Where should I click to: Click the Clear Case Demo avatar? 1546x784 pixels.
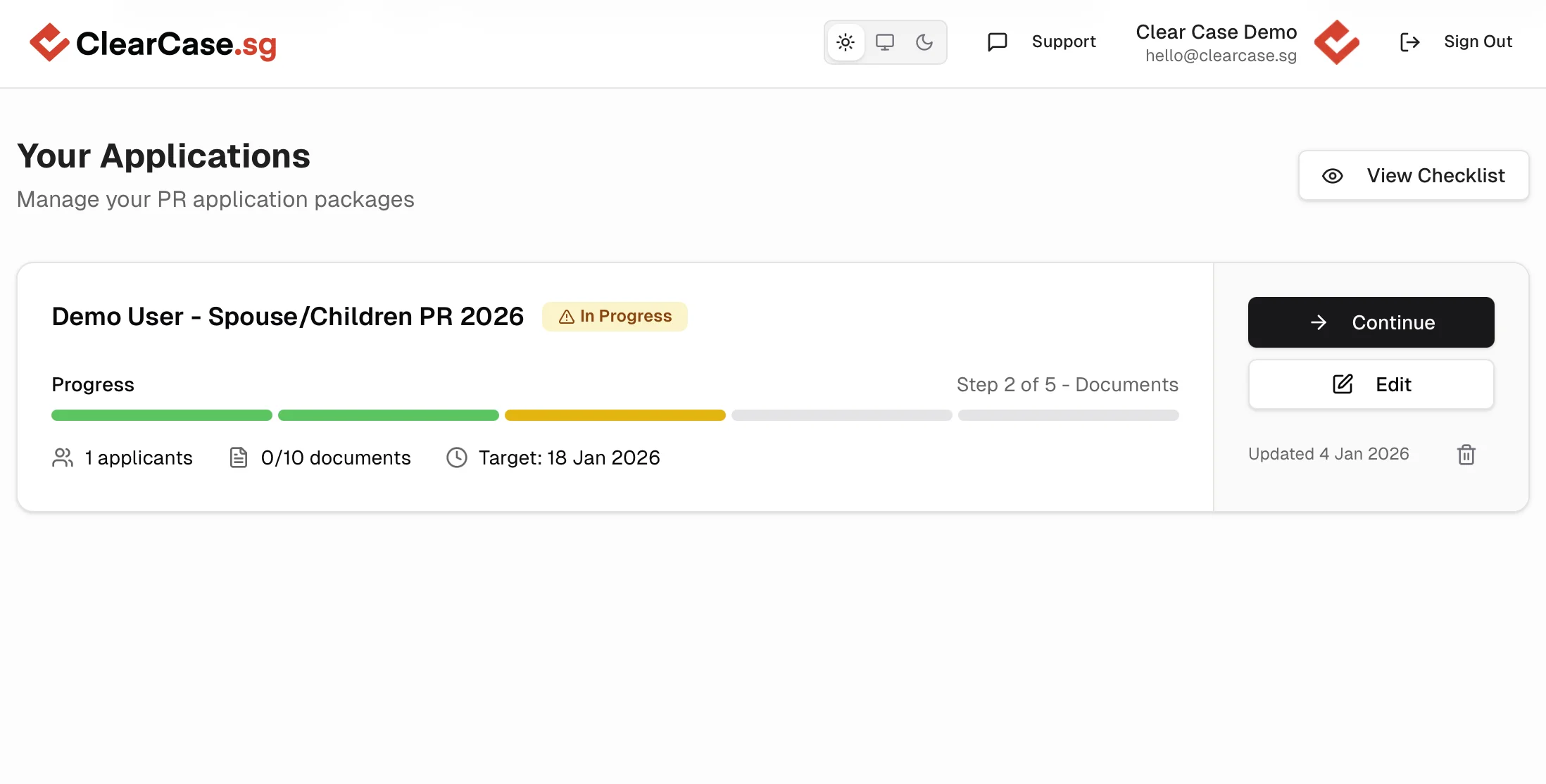[1337, 42]
